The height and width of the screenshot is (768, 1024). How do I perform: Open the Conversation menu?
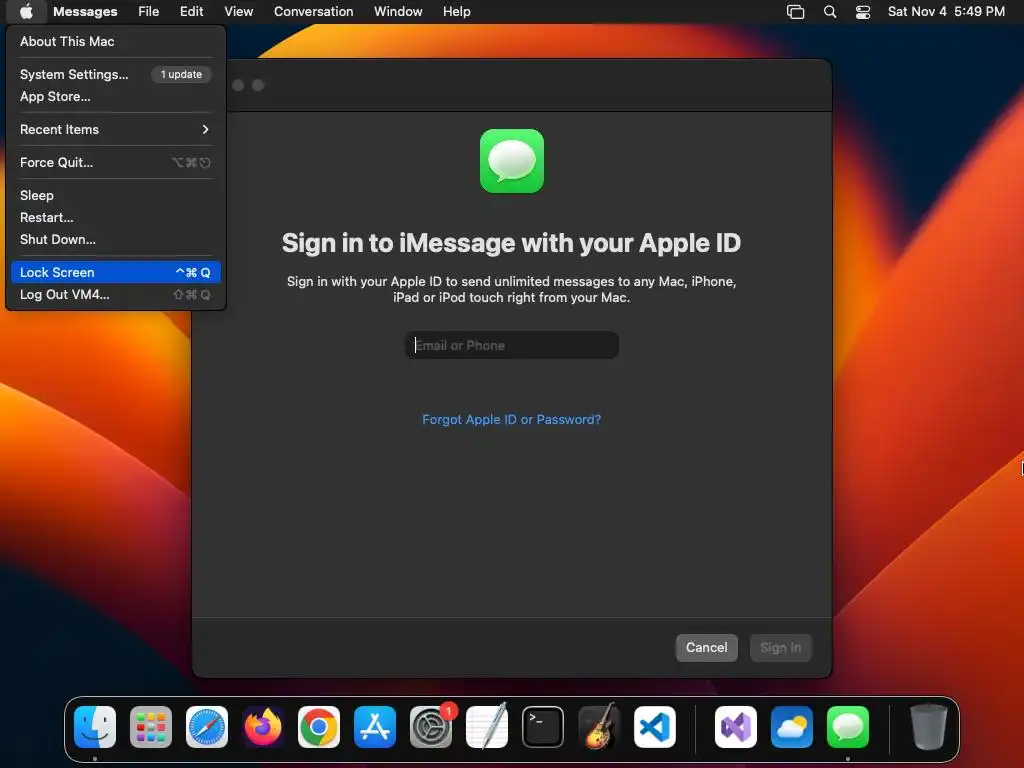pos(313,12)
